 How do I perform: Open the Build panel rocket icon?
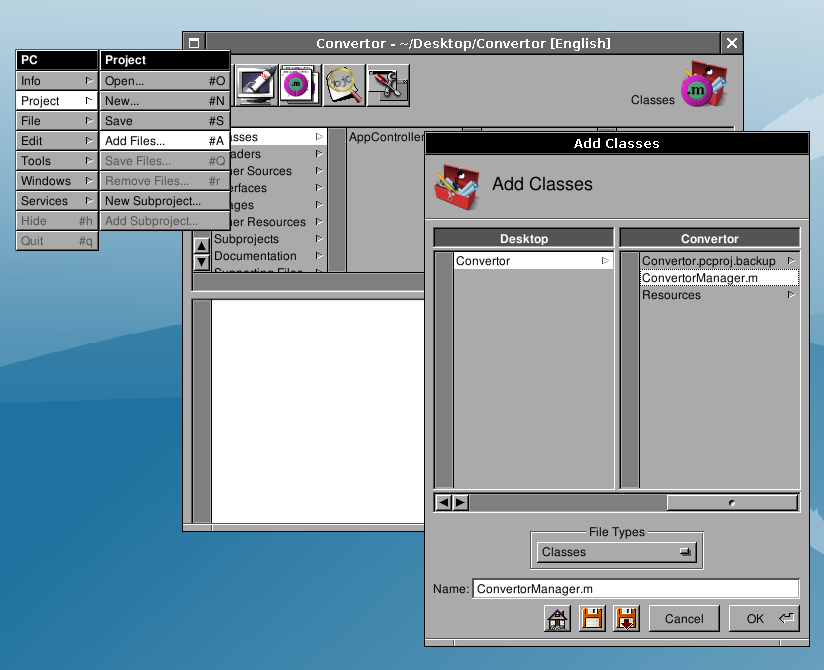point(254,83)
